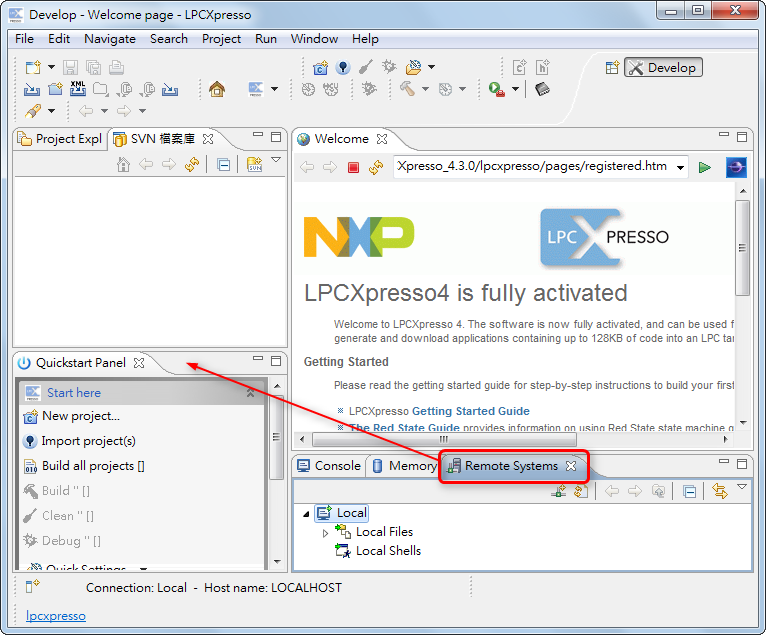This screenshot has width=766, height=635.
Task: Close the Welcome tab
Action: pos(382,139)
